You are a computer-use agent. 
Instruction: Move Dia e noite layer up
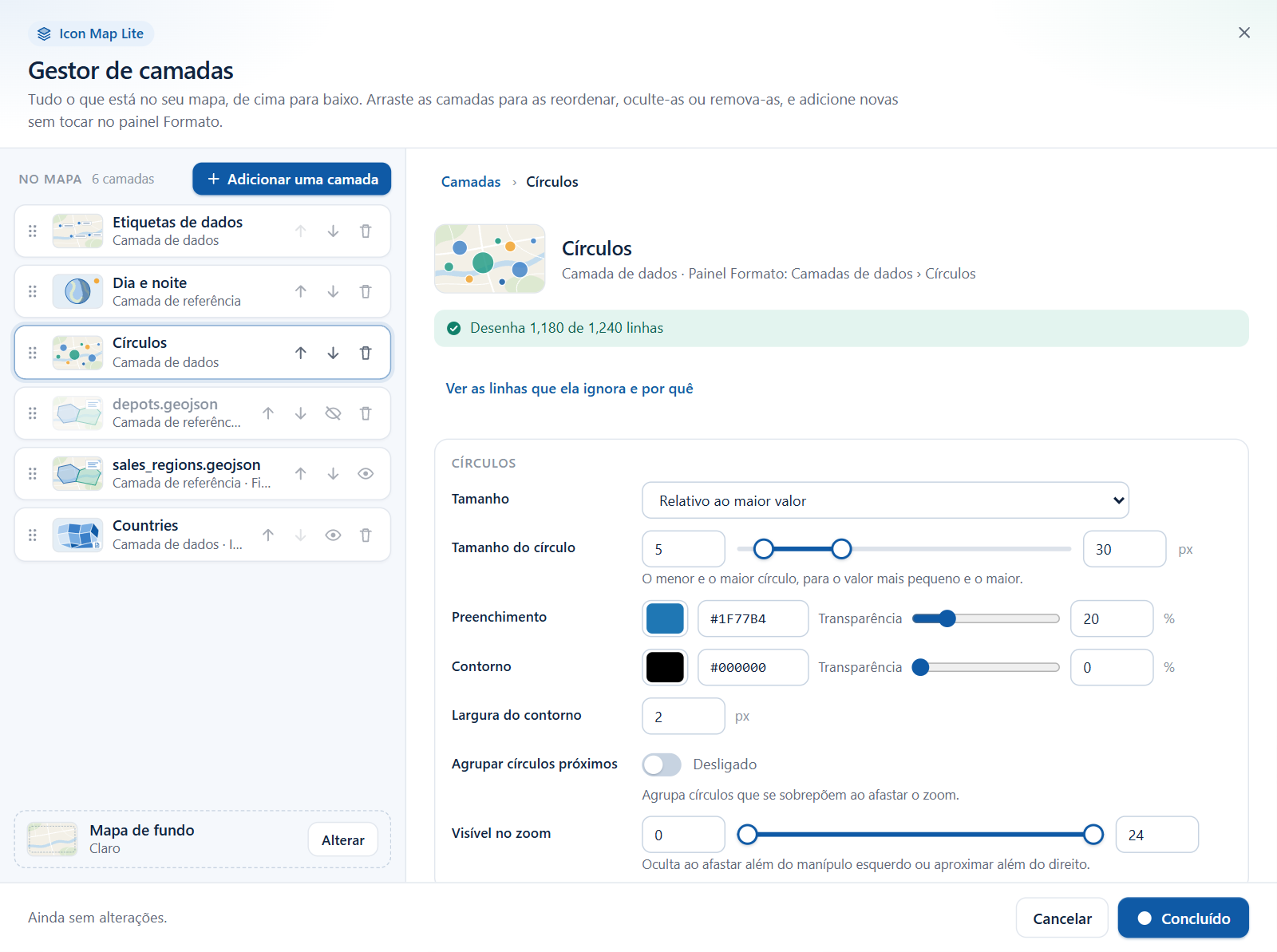click(300, 292)
